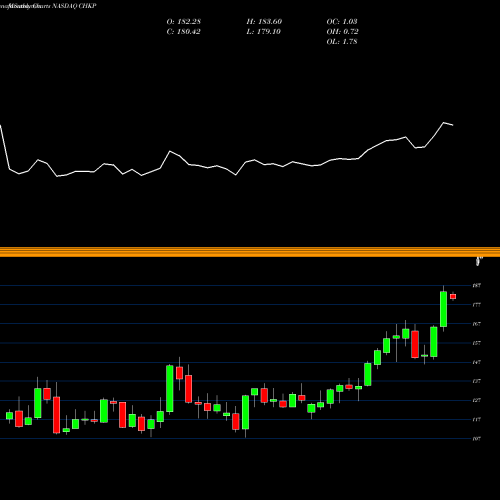The image size is (500, 500).
Task: Click the 127 price axis label
Action: (x=477, y=400)
